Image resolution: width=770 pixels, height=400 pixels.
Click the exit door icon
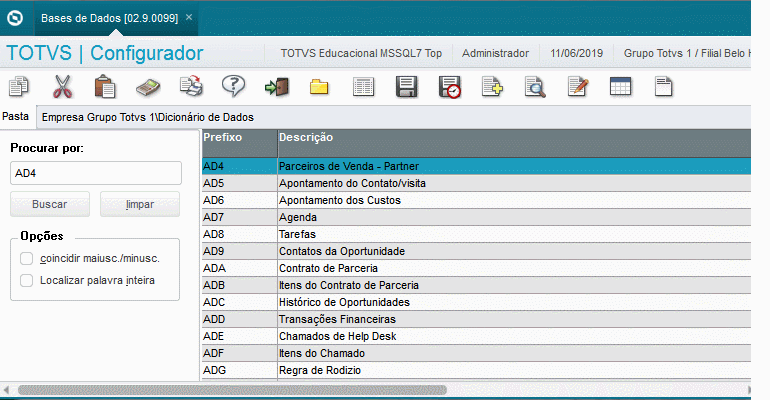pyautogui.click(x=277, y=87)
